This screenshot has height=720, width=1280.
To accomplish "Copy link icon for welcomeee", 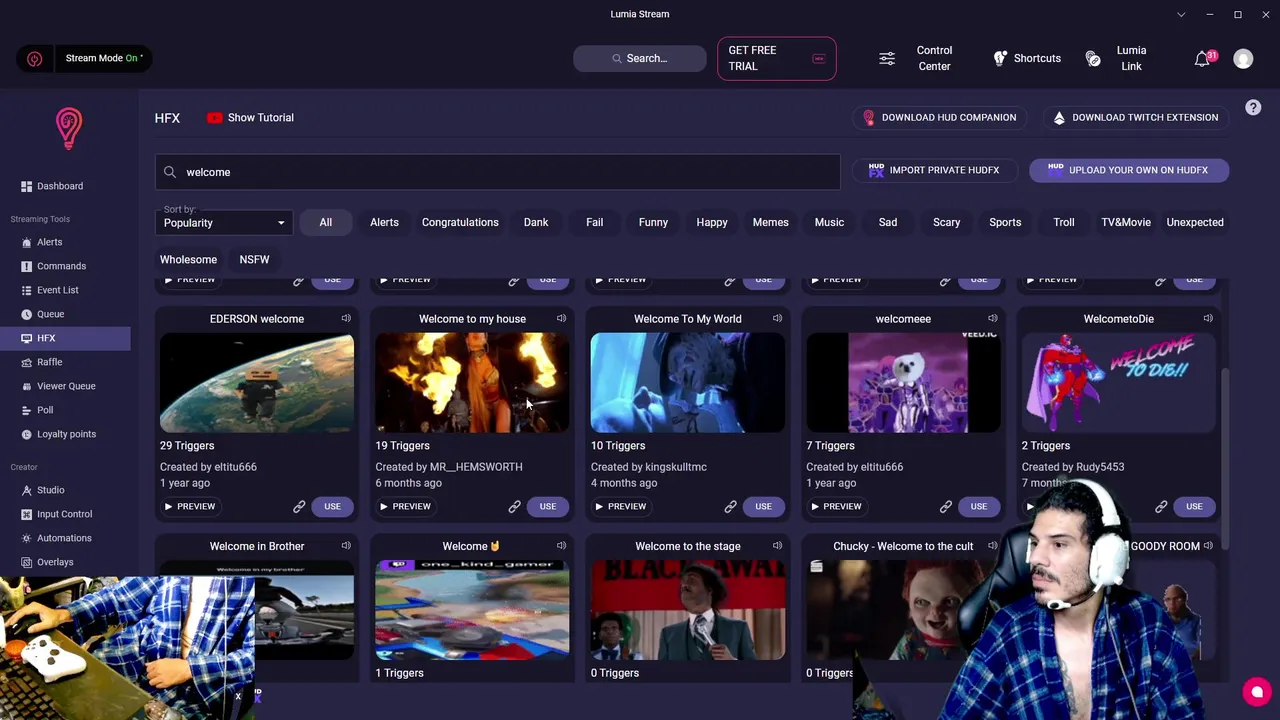I will coord(945,507).
